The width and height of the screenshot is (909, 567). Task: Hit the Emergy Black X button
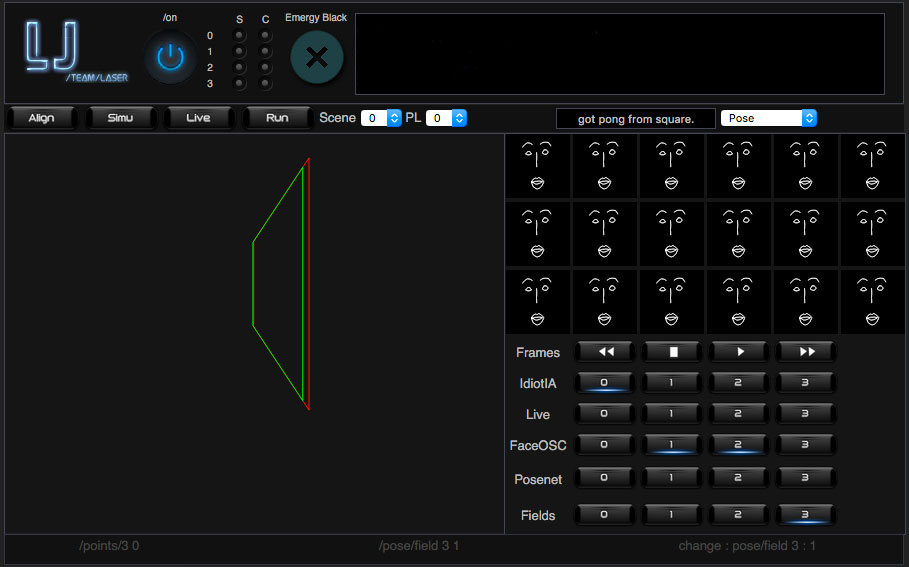(317, 57)
